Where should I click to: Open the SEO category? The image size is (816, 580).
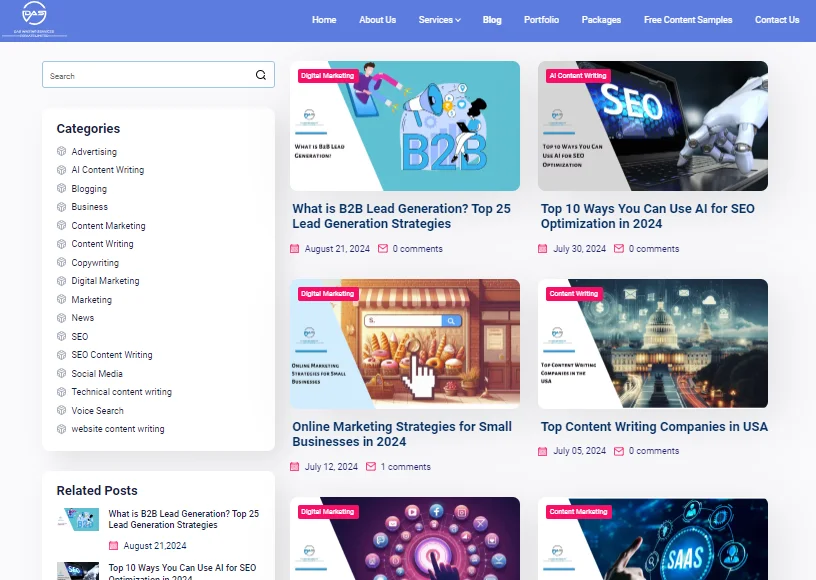tap(80, 337)
